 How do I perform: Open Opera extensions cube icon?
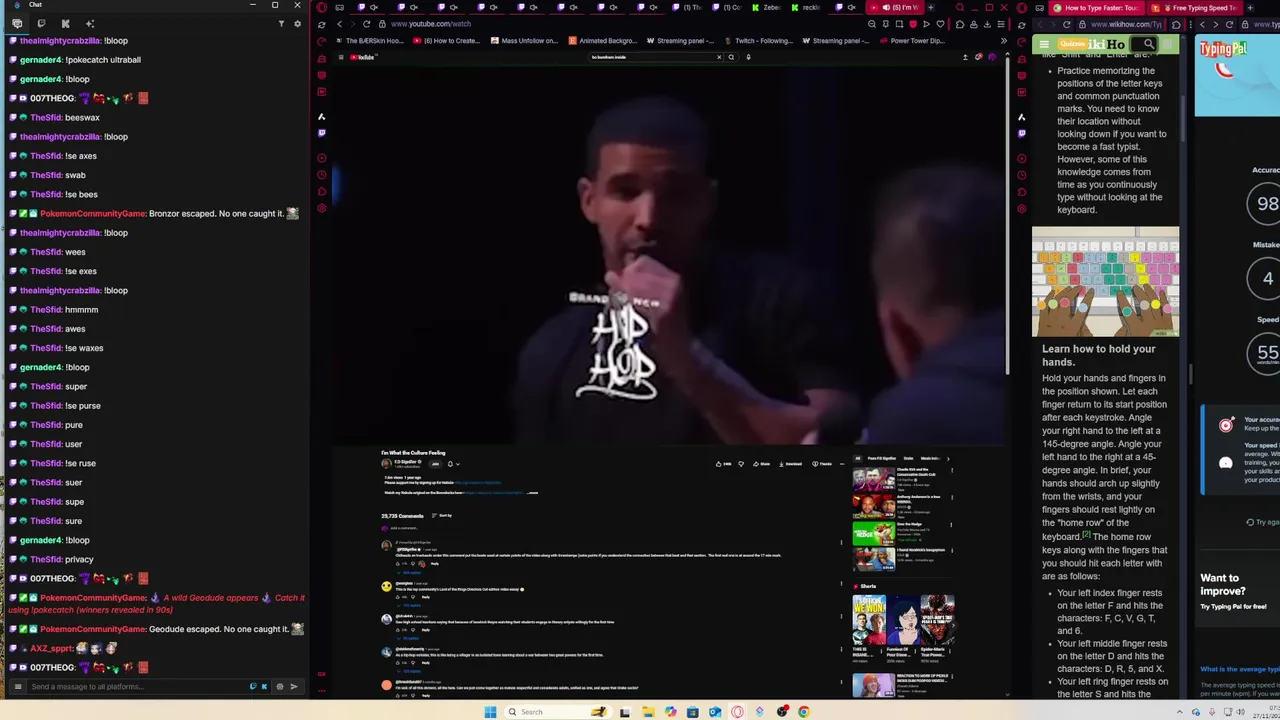click(x=960, y=24)
